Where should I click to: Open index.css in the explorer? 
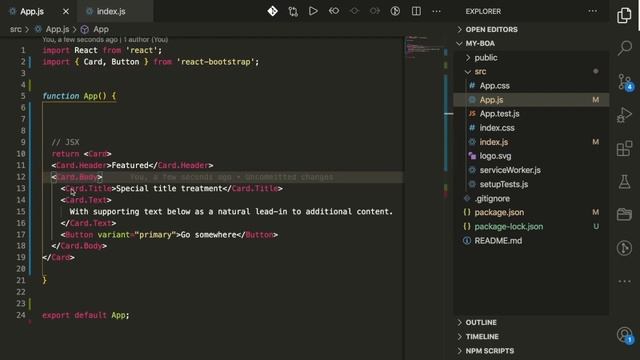(x=497, y=128)
